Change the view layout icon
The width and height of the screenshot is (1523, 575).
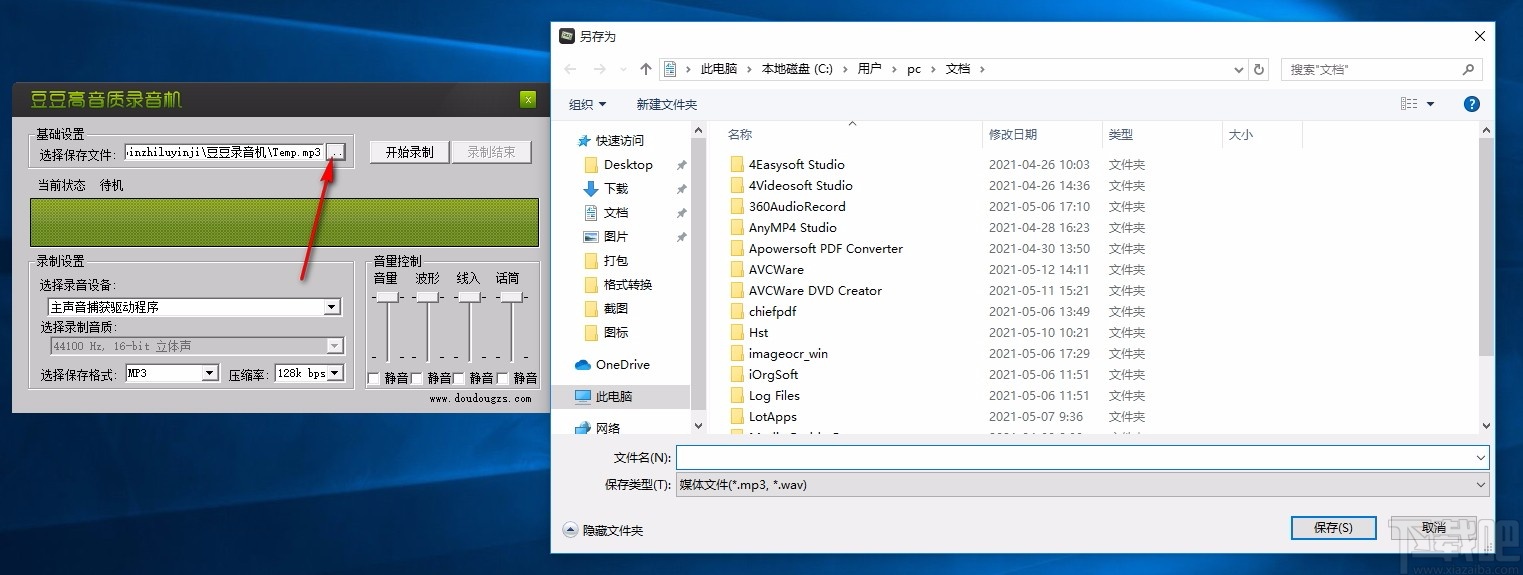pos(1409,104)
